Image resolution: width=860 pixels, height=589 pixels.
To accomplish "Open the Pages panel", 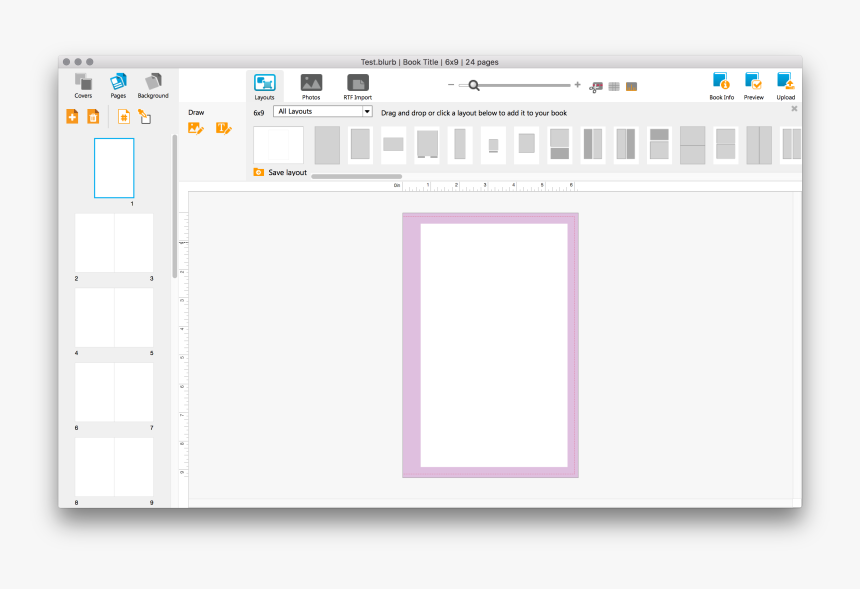I will [x=118, y=84].
